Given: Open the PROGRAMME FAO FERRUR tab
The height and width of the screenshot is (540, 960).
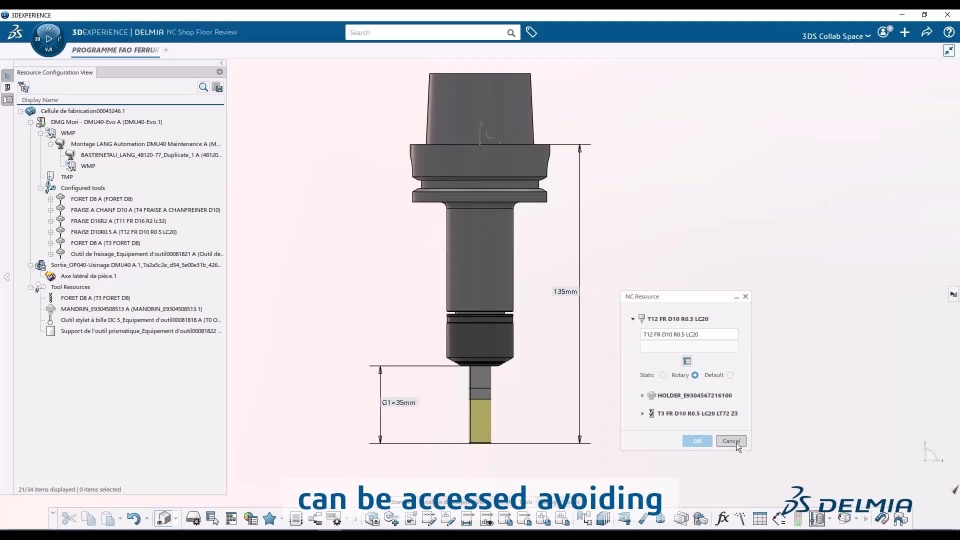Looking at the screenshot, I should (x=115, y=50).
